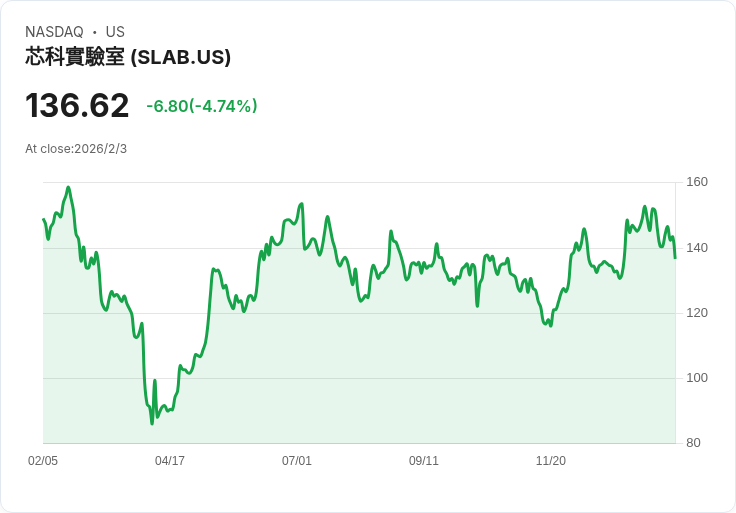Select the 120 y-axis label
This screenshot has width=736, height=513.
(697, 313)
